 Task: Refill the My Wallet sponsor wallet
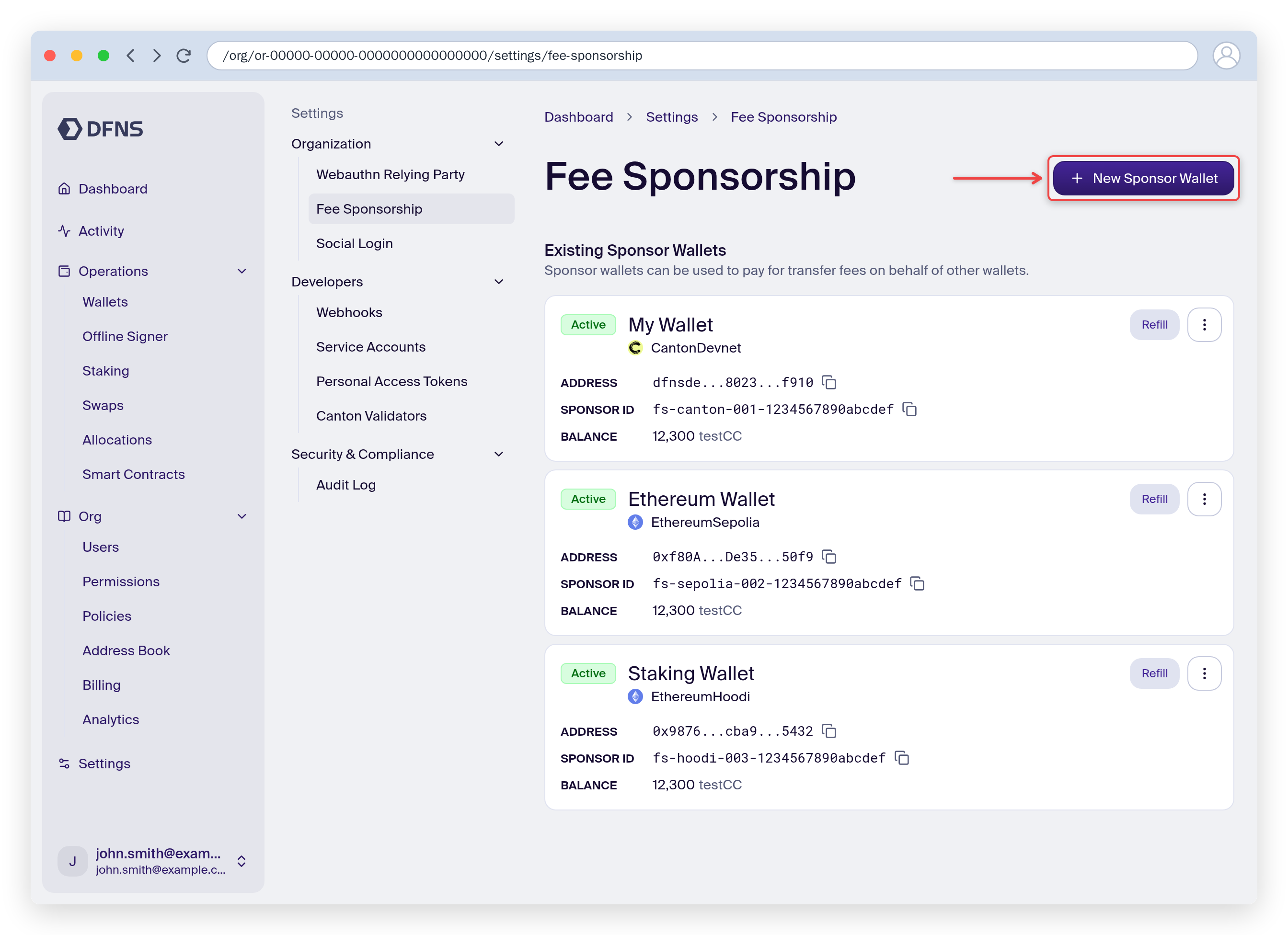(x=1154, y=325)
